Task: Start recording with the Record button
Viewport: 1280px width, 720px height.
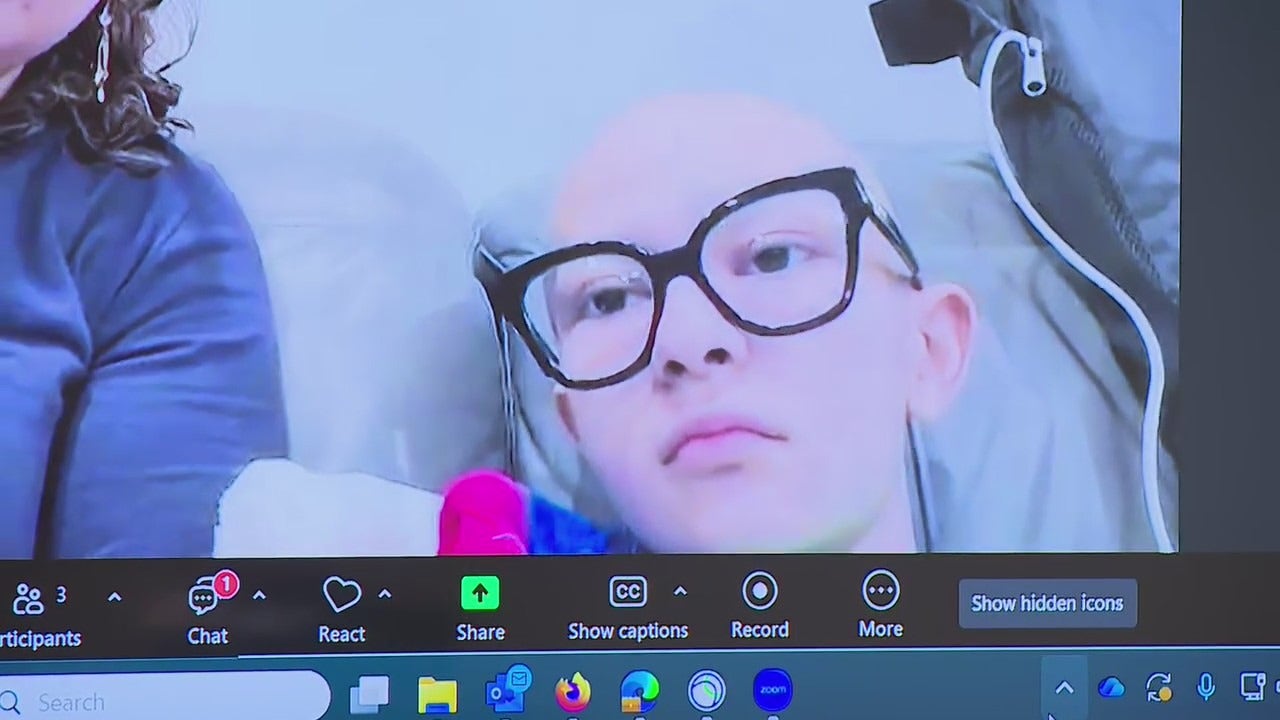Action: (760, 592)
